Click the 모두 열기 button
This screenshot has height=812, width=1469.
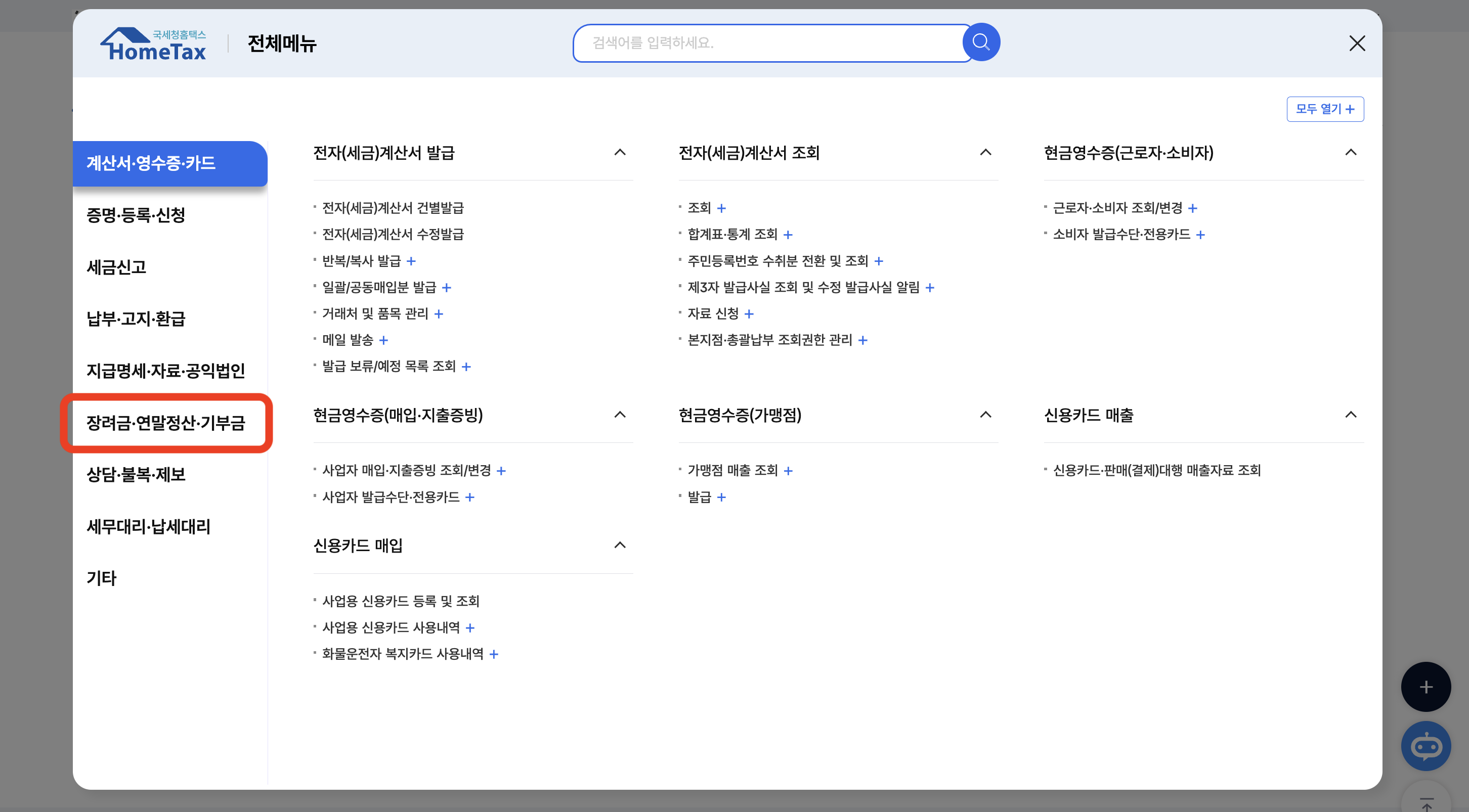(x=1324, y=109)
